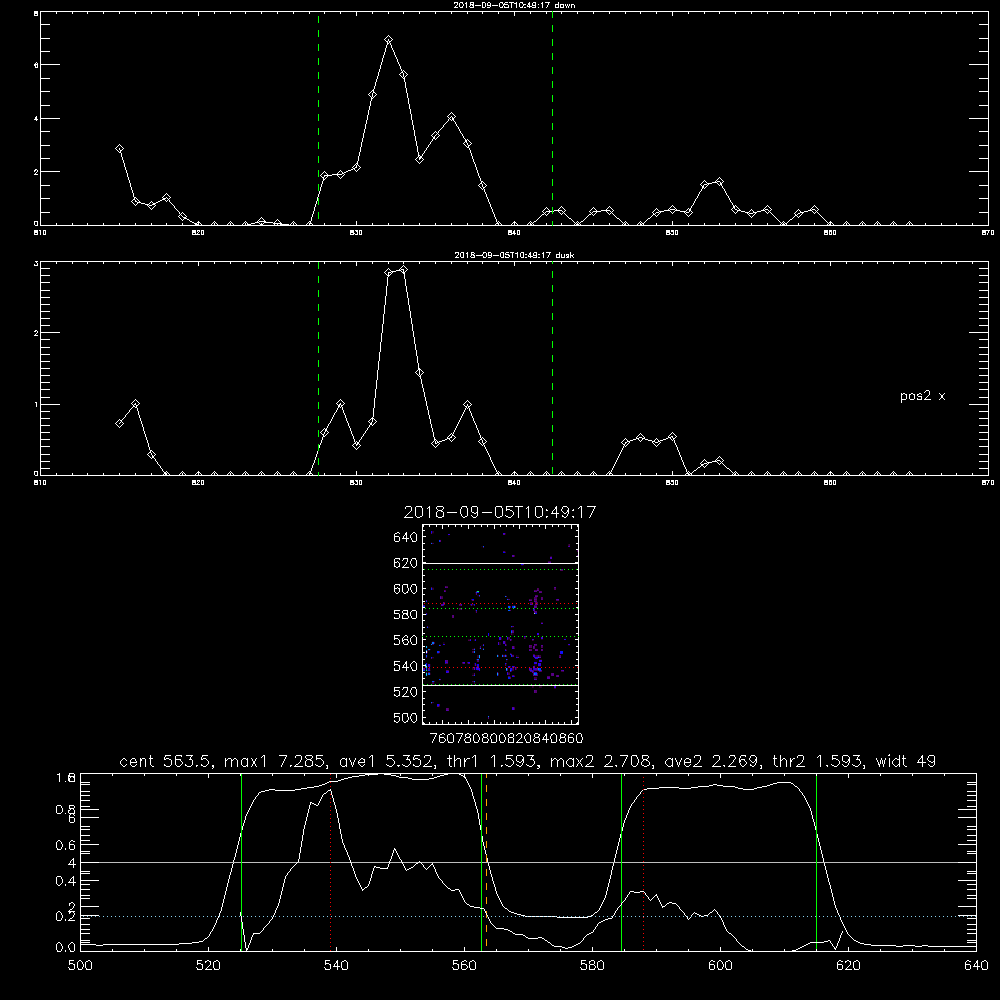Click the '2018-09-05T10:49:17 dusk' plot title
1000x1000 pixels.
[x=514, y=255]
